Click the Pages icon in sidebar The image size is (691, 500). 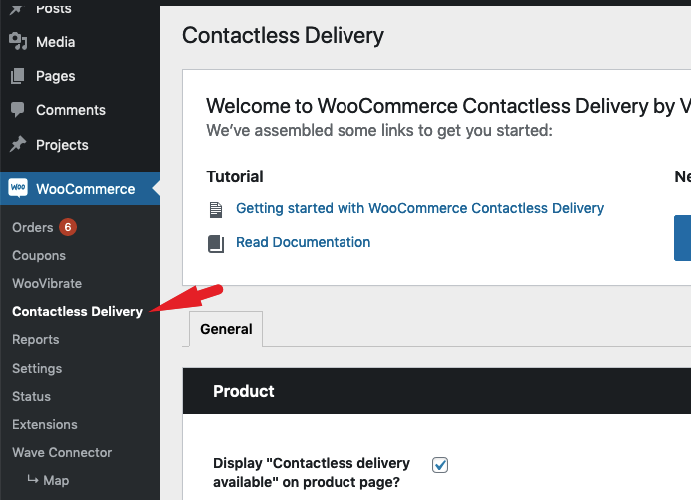[x=18, y=76]
